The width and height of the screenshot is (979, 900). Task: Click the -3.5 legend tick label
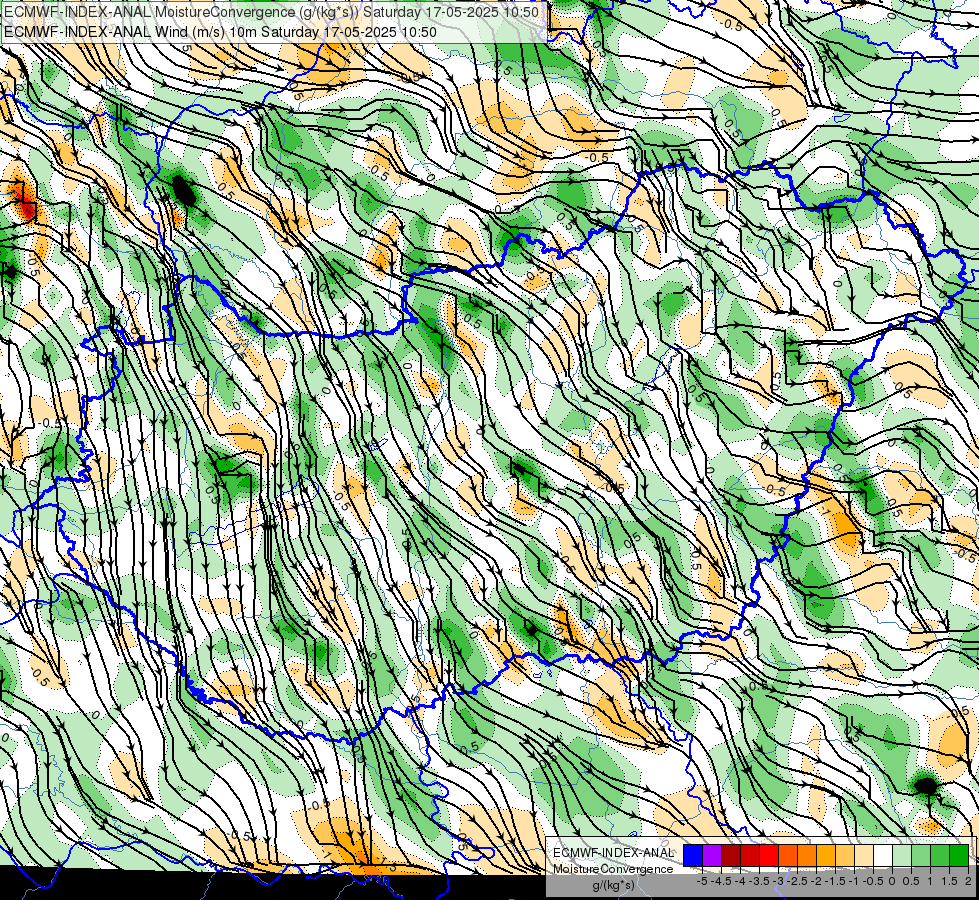coord(759,881)
